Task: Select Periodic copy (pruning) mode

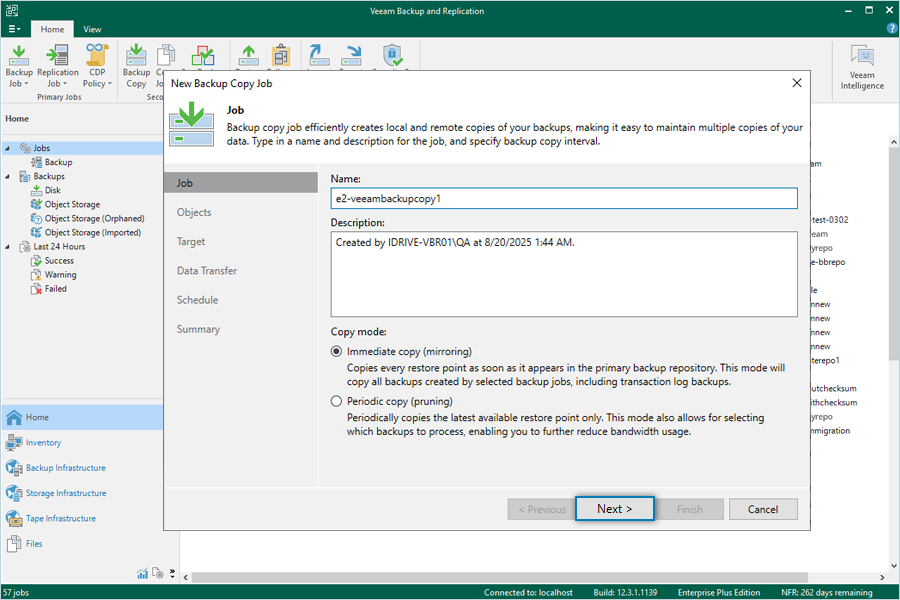Action: (336, 401)
